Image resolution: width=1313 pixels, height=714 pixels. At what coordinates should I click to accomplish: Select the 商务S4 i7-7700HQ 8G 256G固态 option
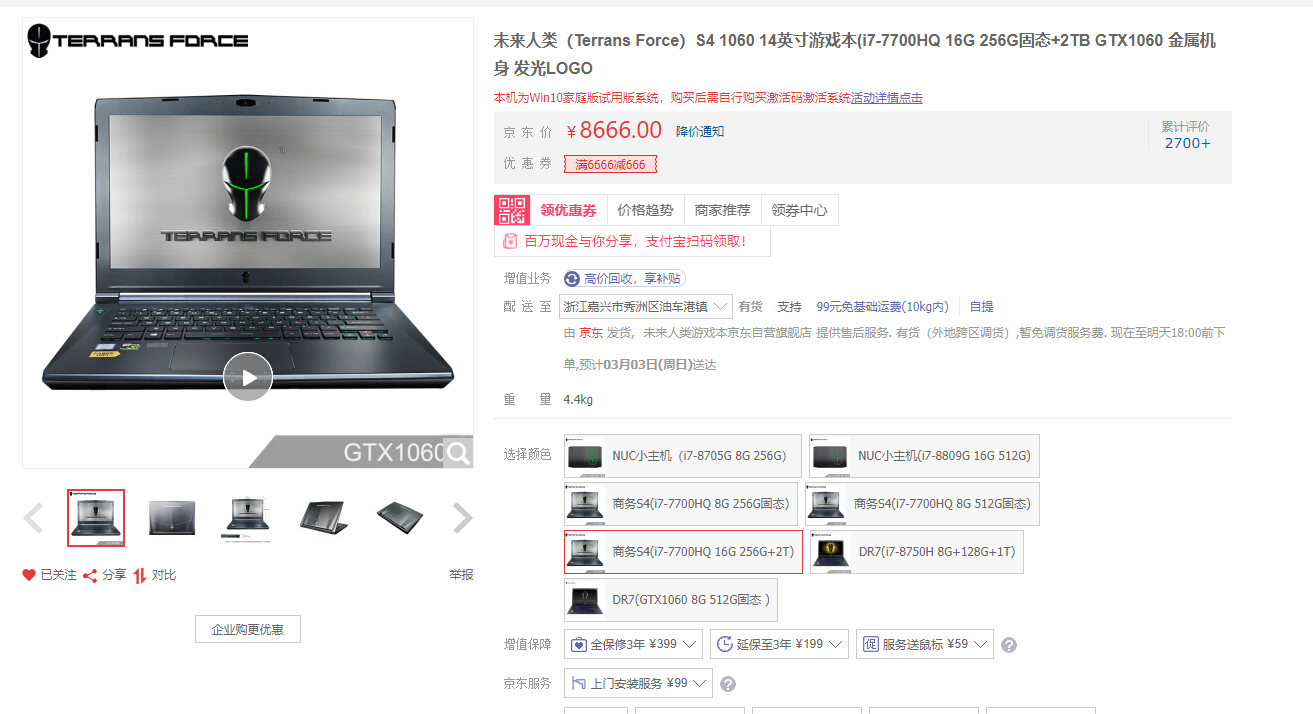681,504
